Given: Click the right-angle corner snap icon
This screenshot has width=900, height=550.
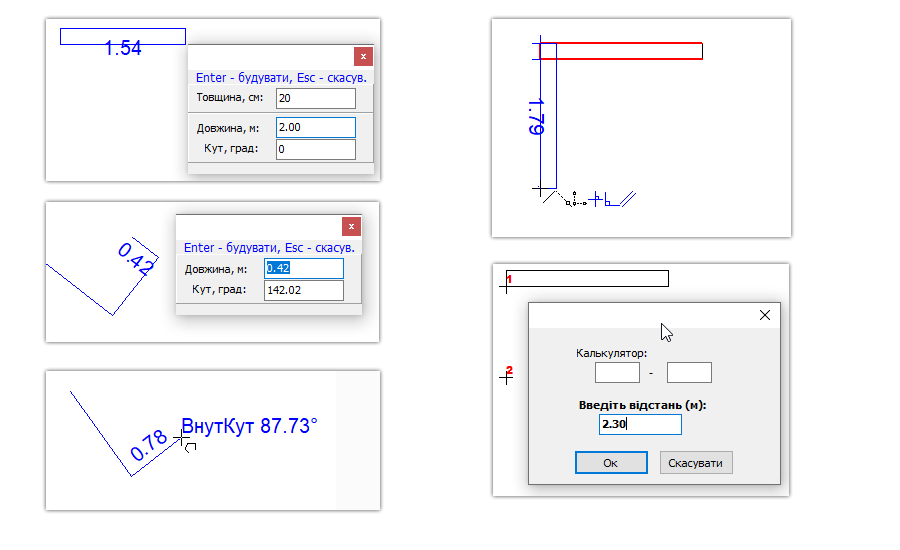Looking at the screenshot, I should [x=611, y=201].
